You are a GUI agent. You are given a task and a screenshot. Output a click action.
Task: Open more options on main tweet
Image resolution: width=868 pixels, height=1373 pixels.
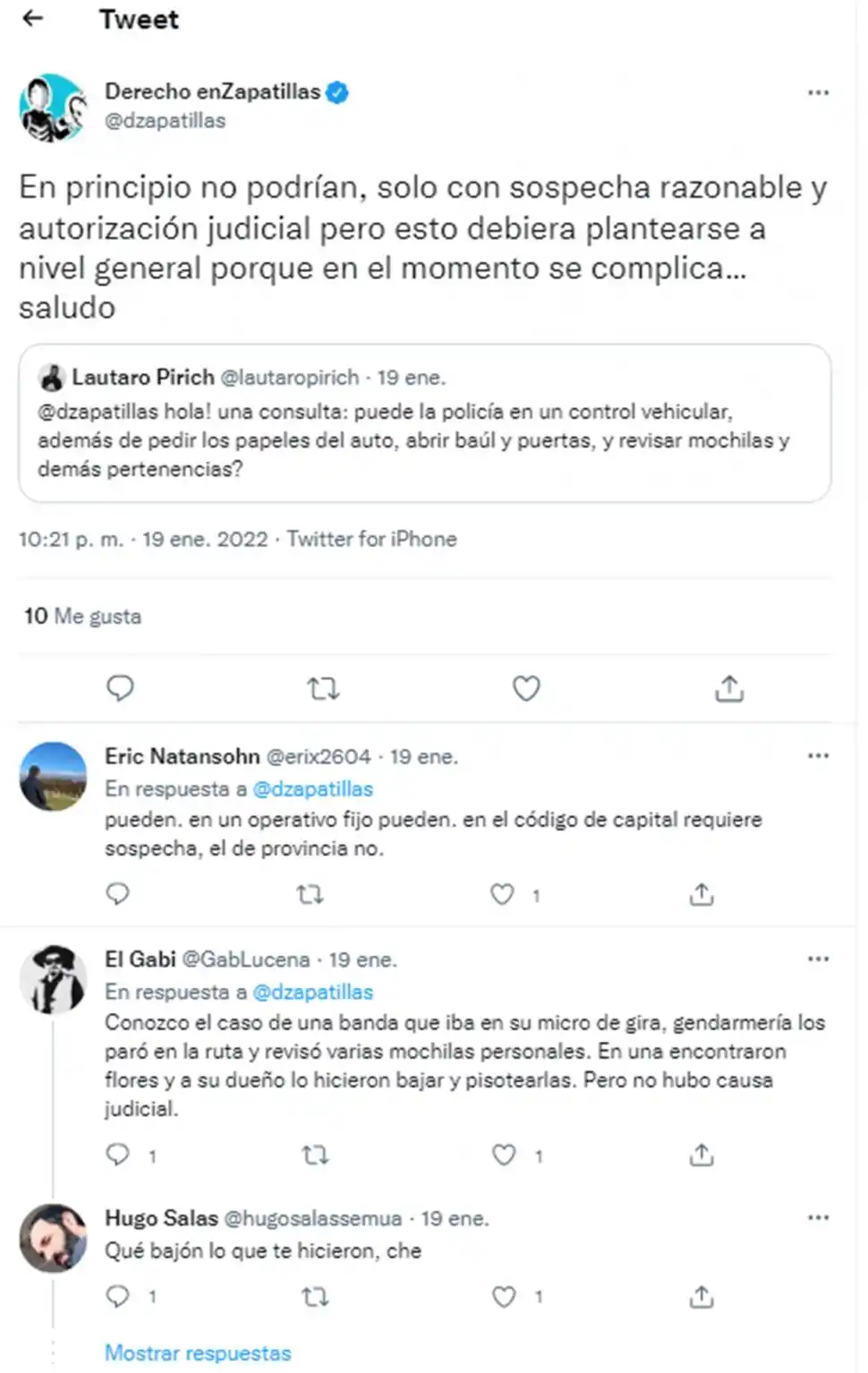point(818,93)
